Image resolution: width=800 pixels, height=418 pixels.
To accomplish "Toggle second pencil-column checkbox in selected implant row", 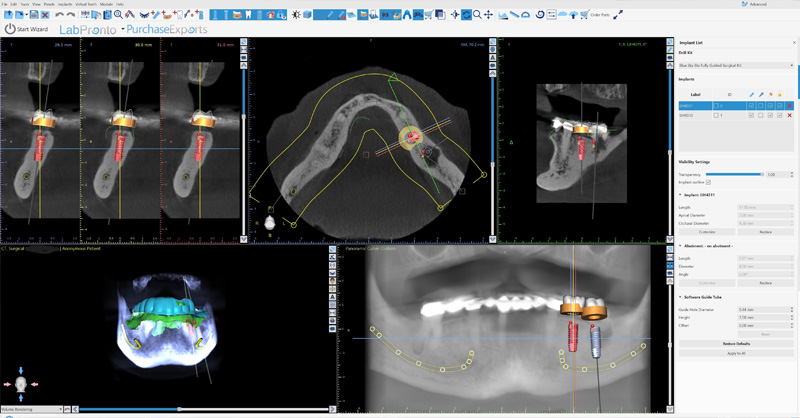I will click(x=761, y=106).
